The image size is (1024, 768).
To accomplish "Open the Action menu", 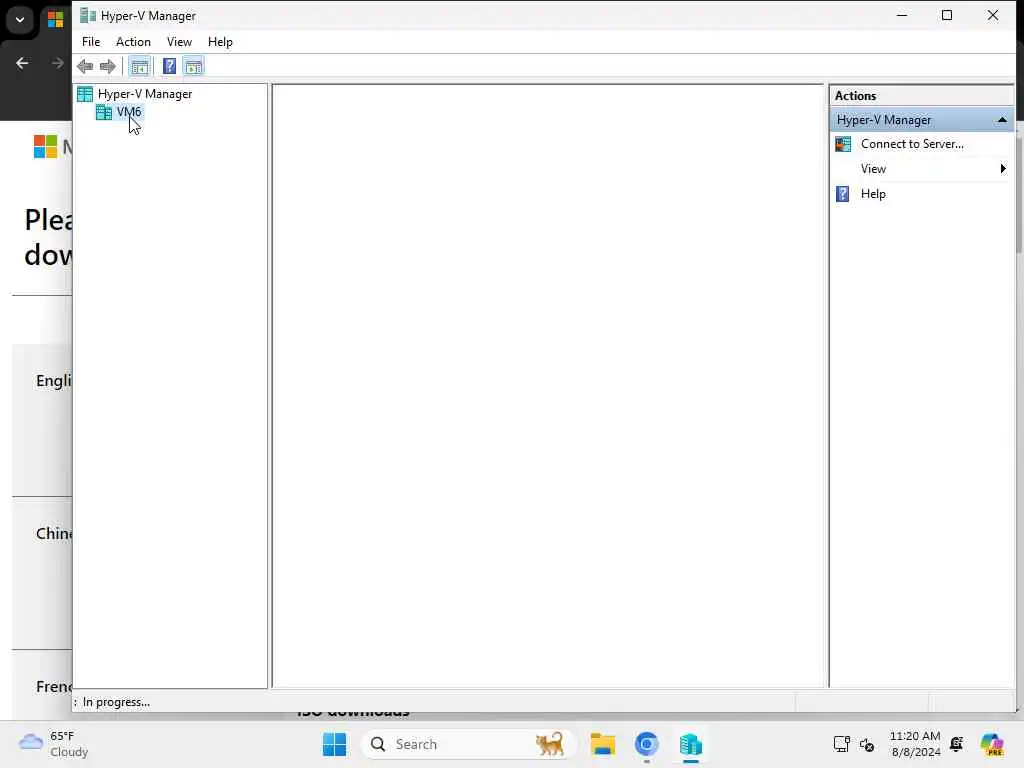I will tap(133, 42).
